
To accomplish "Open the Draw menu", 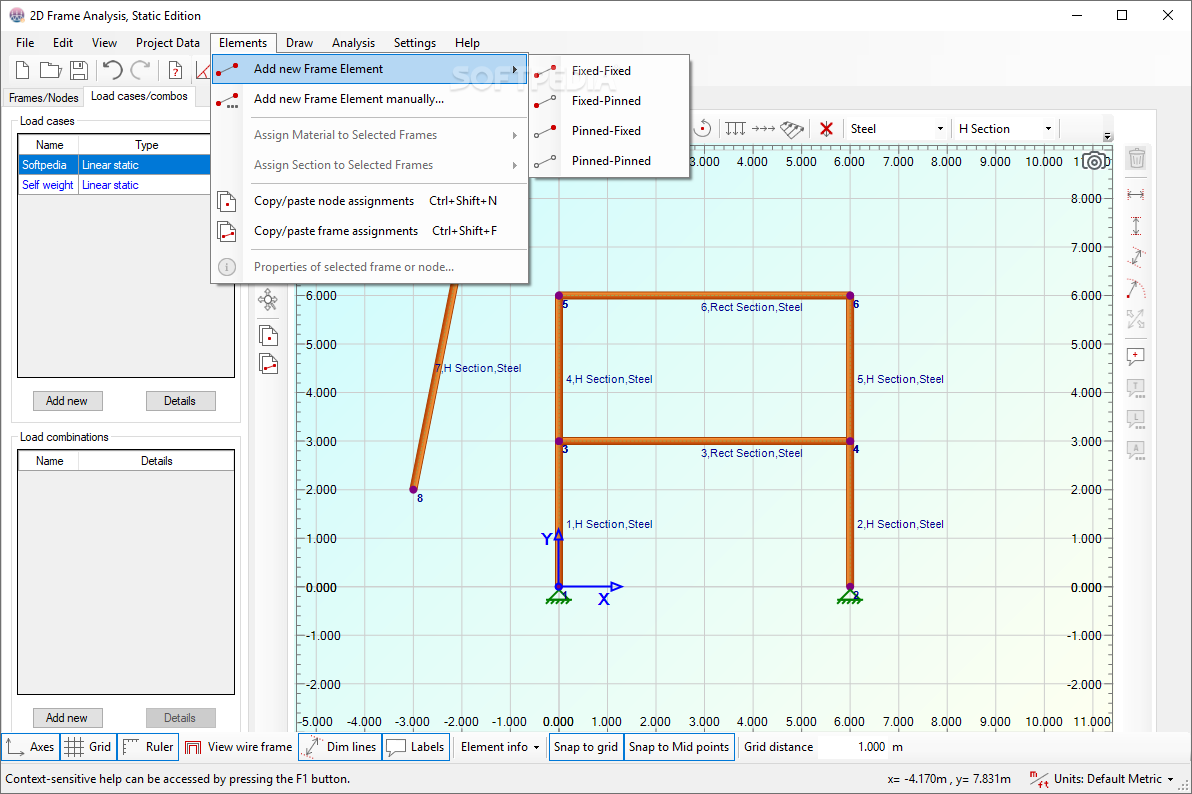I will tap(300, 43).
